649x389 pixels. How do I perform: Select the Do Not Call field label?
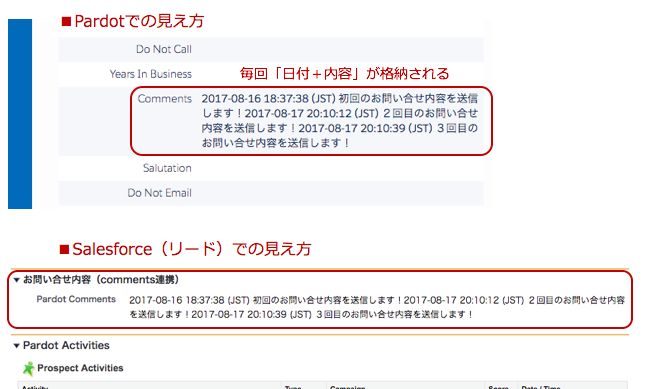pyautogui.click(x=164, y=49)
